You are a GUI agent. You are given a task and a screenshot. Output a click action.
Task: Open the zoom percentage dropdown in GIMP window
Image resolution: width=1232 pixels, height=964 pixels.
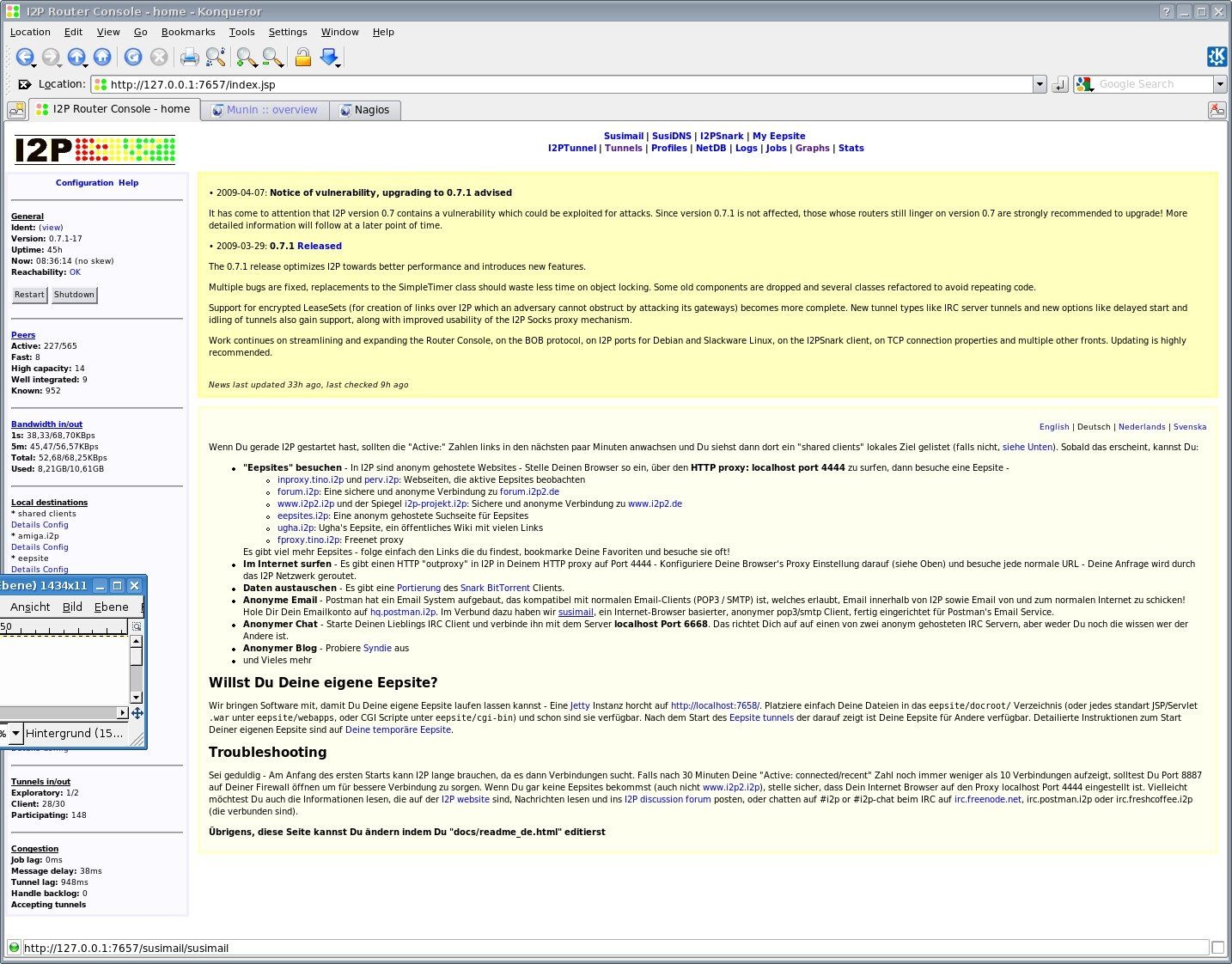pos(15,734)
